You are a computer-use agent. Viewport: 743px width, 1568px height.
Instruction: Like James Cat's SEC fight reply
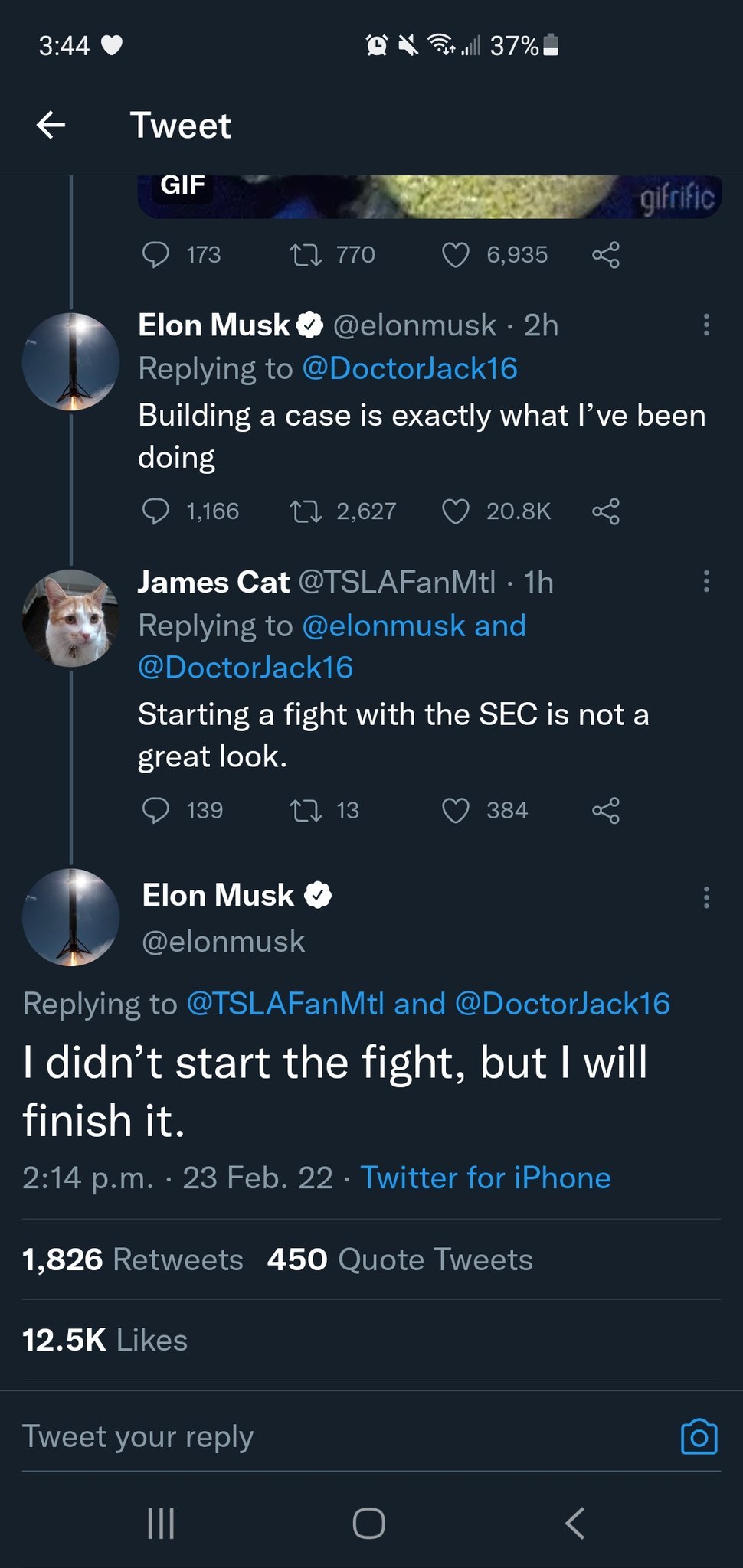(456, 810)
